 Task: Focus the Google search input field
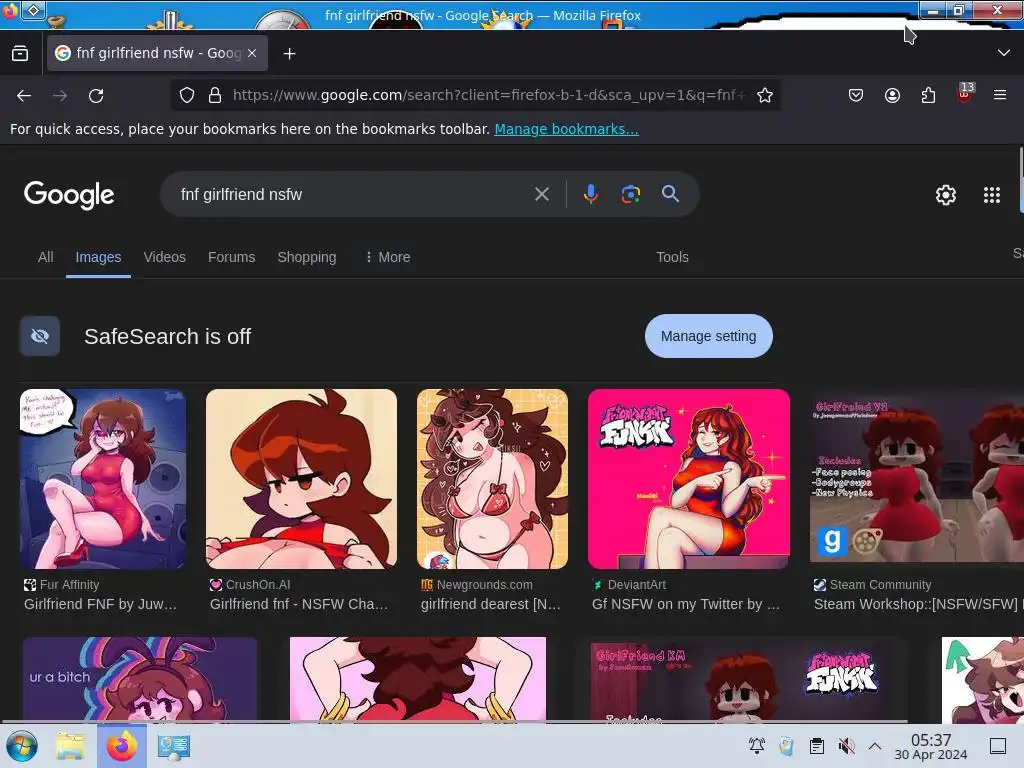[x=353, y=195]
